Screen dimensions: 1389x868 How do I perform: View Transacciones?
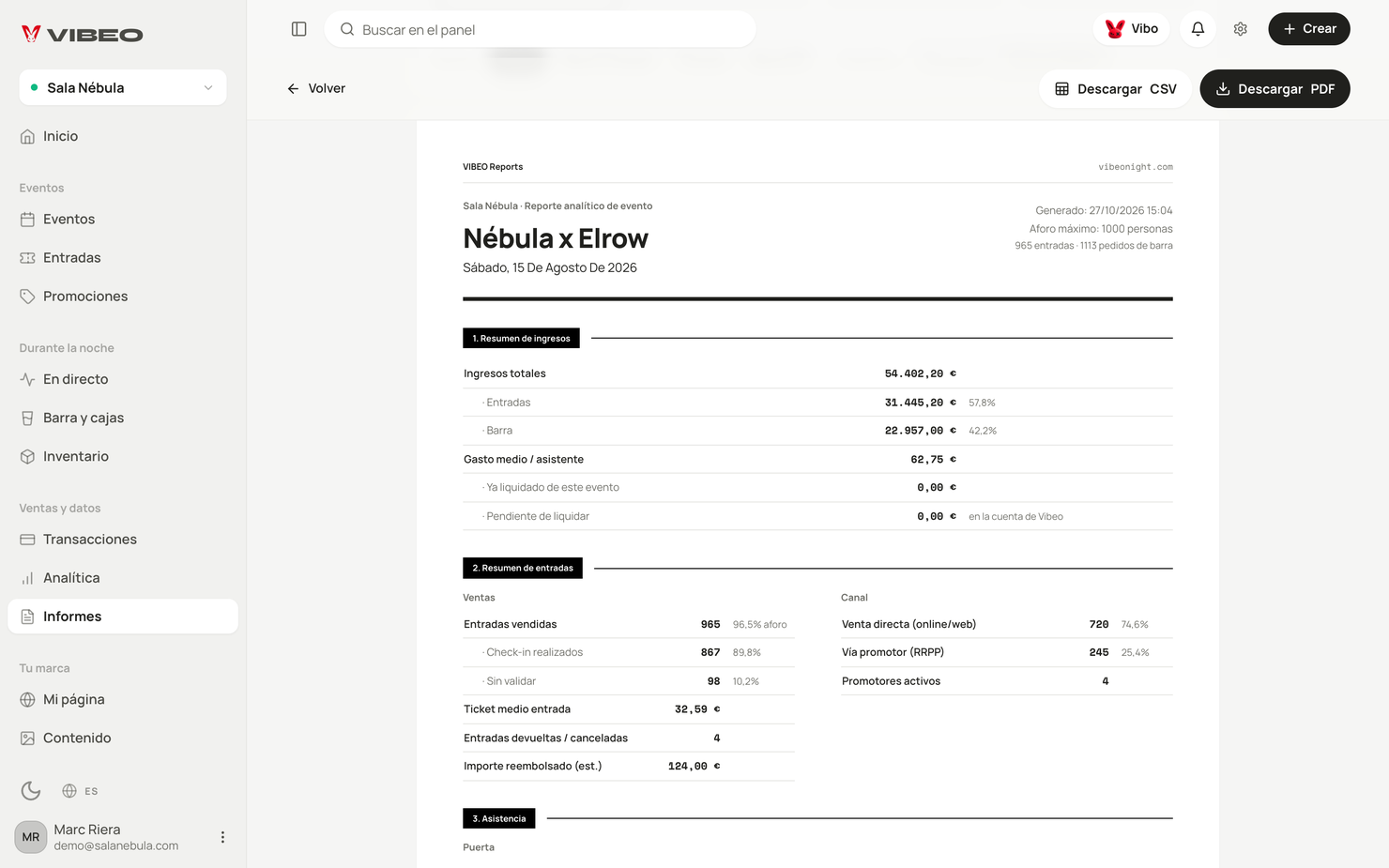pyautogui.click(x=123, y=539)
